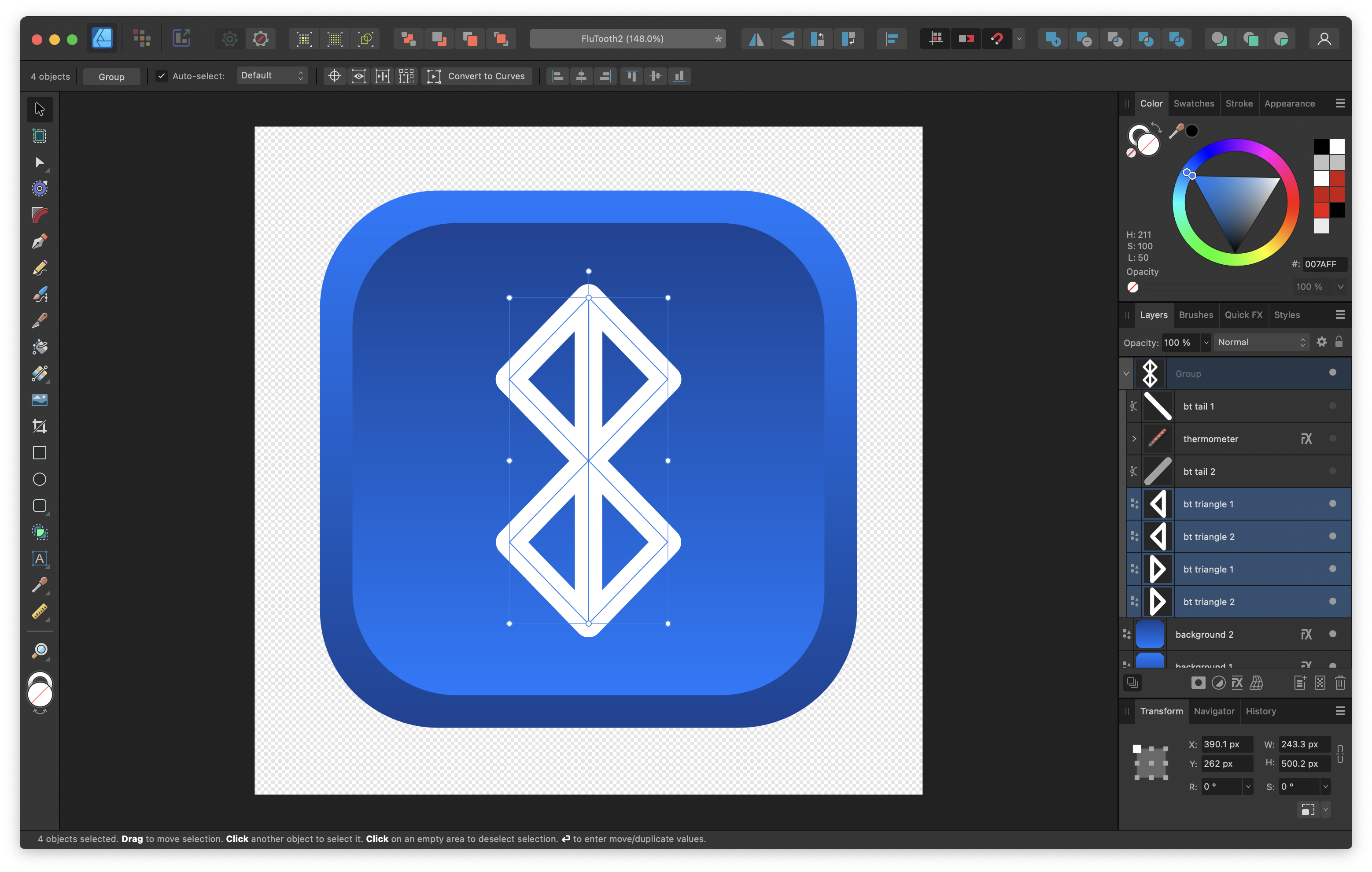Select the Artistic Text tool
This screenshot has height=872, width=1372.
(x=39, y=558)
